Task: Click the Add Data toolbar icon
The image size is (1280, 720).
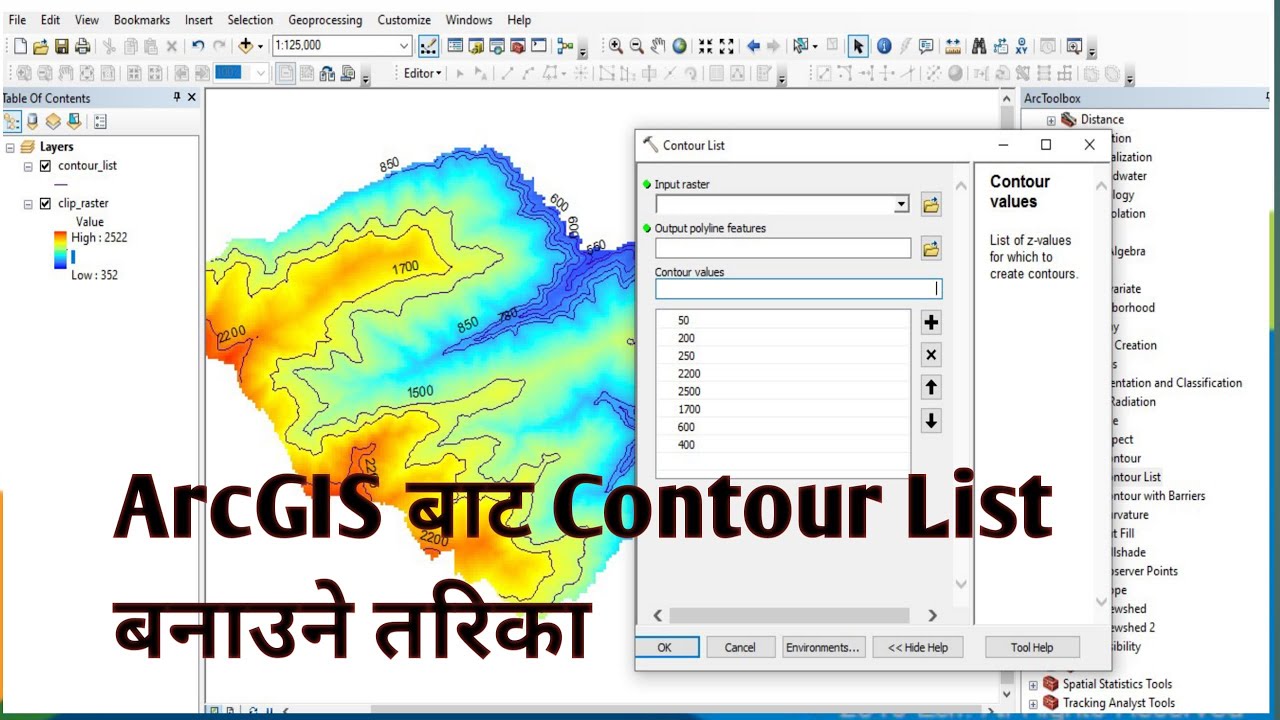Action: tap(246, 46)
